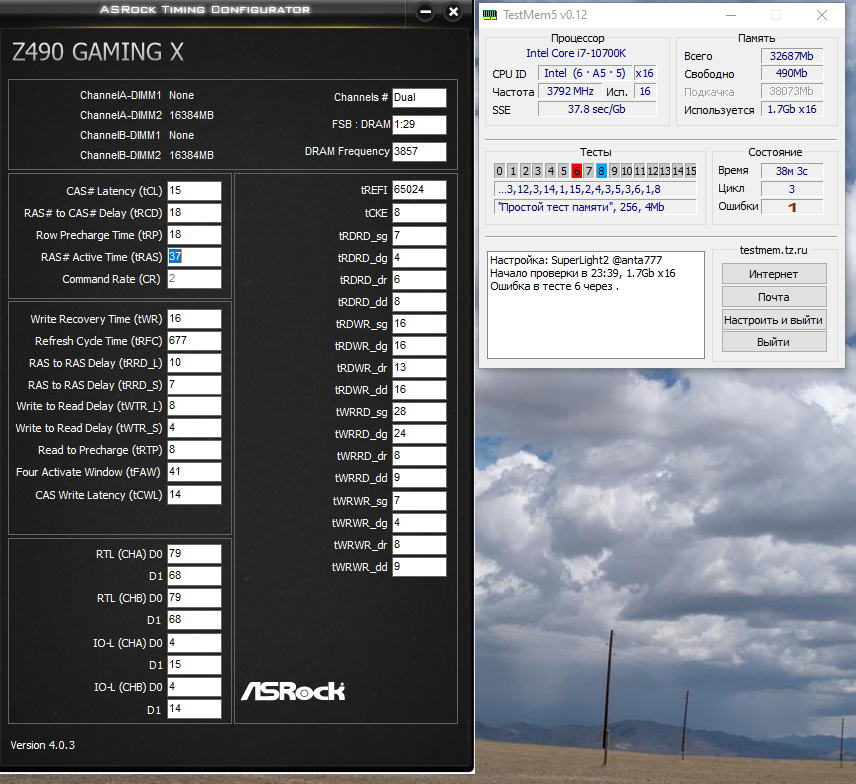Click the tRDRD_sg value field
Screen dimensions: 856x784
click(x=419, y=236)
